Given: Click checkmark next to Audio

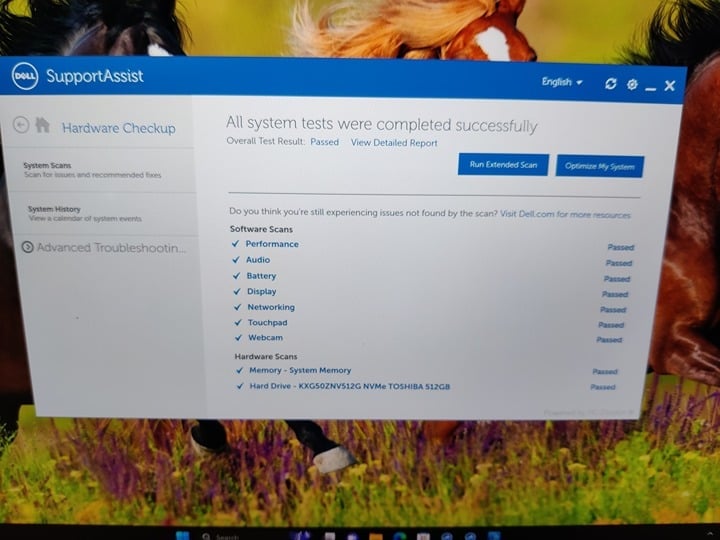Looking at the screenshot, I should (x=236, y=259).
